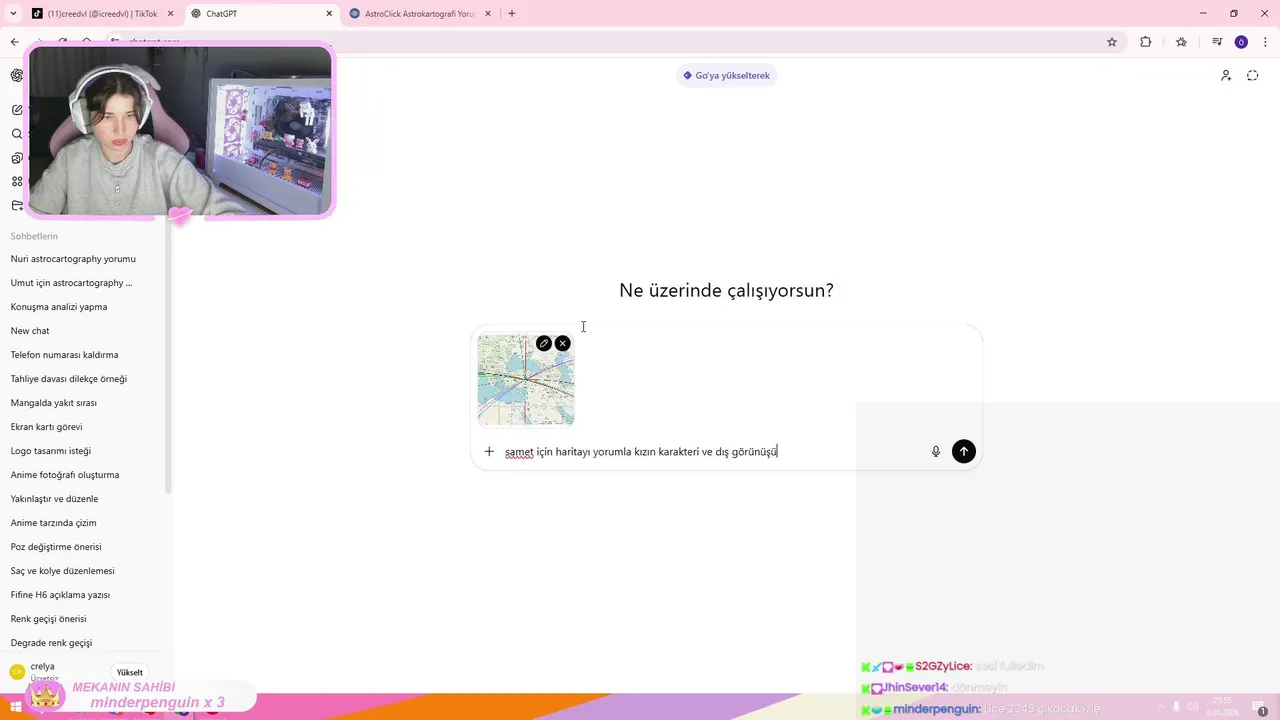Open a new browser tab
The width and height of the screenshot is (1280, 720).
tap(512, 14)
